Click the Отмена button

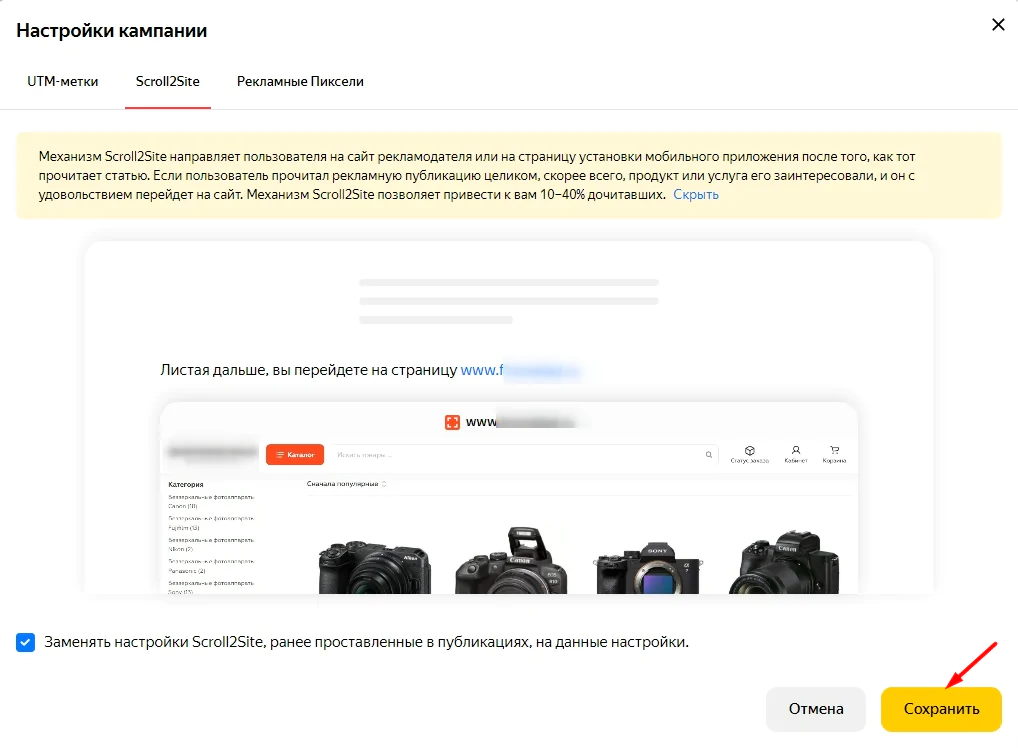(815, 709)
